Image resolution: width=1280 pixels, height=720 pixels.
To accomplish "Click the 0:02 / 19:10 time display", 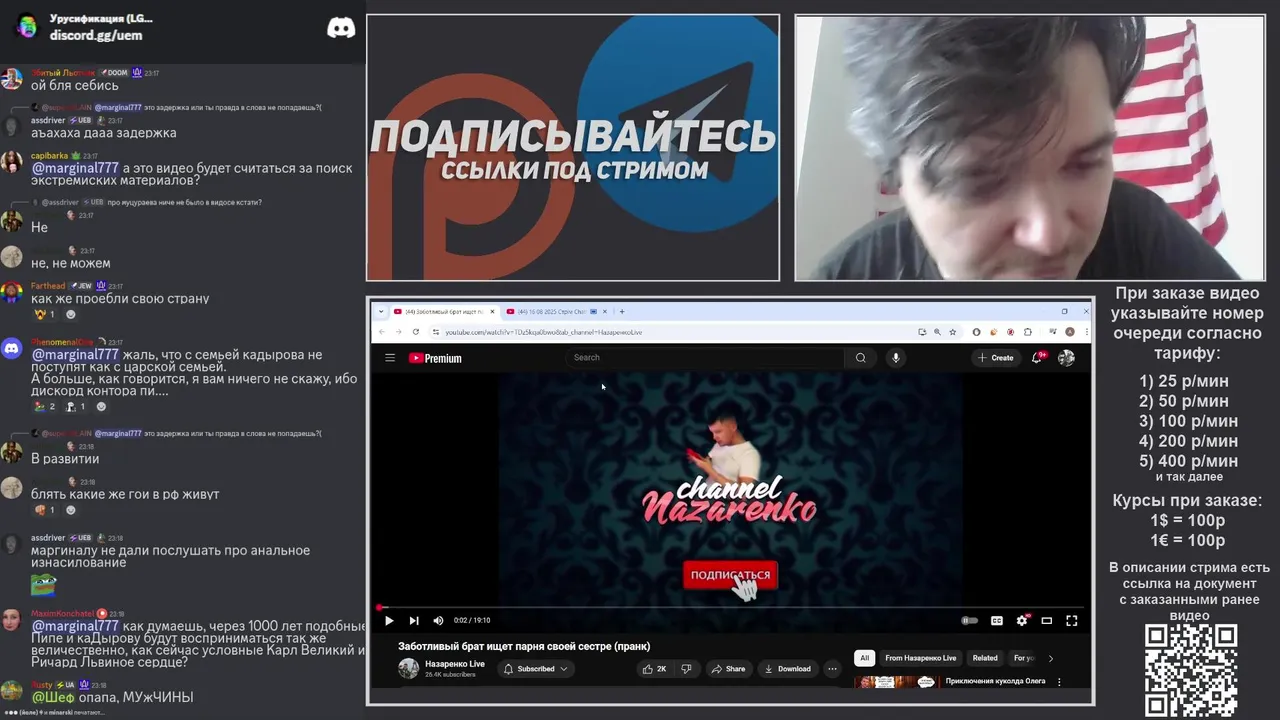I will pos(472,621).
